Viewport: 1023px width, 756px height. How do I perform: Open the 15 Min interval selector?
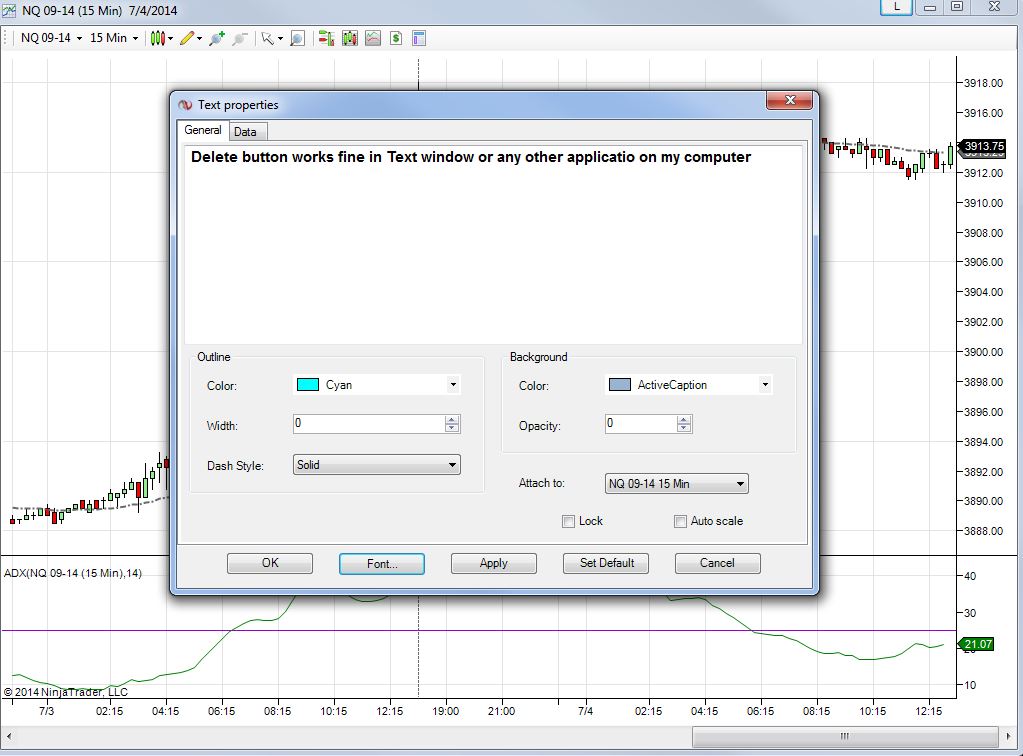tap(114, 38)
